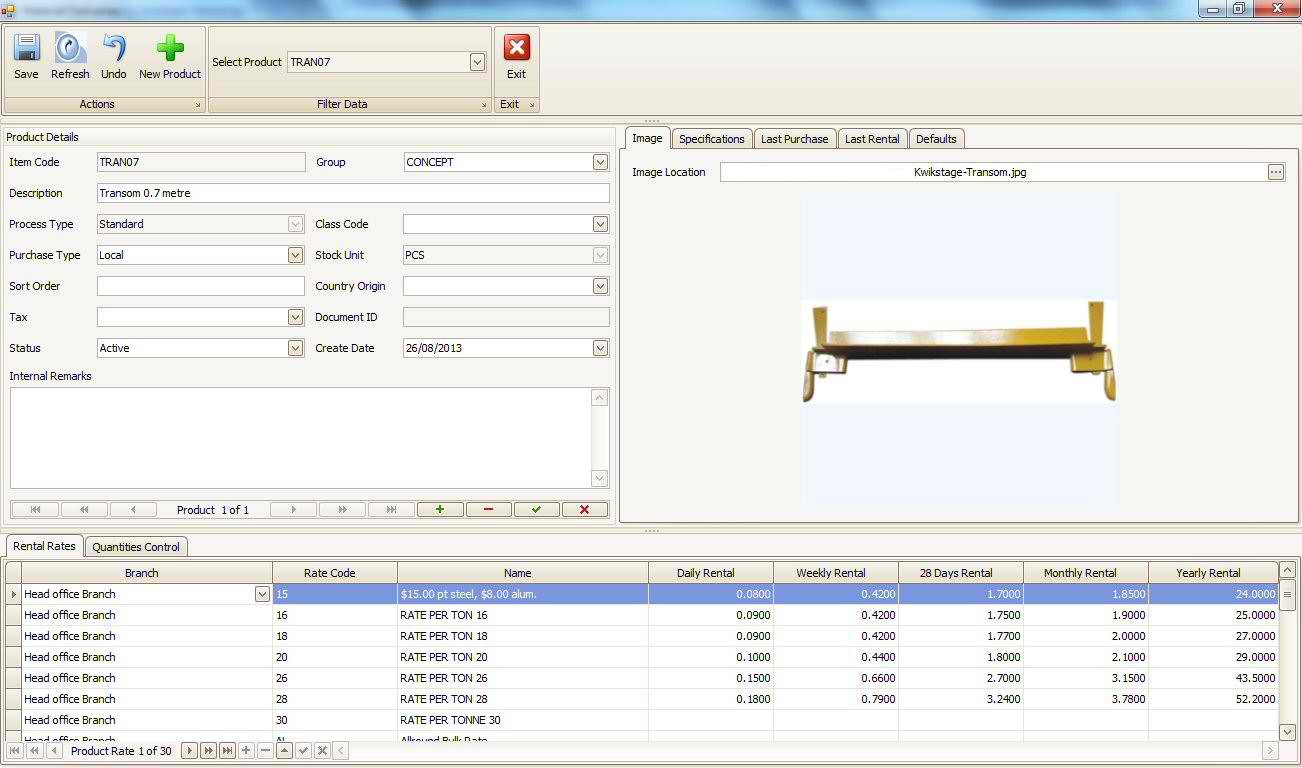Click red X in product navigator
The width and height of the screenshot is (1302, 768).
[585, 510]
